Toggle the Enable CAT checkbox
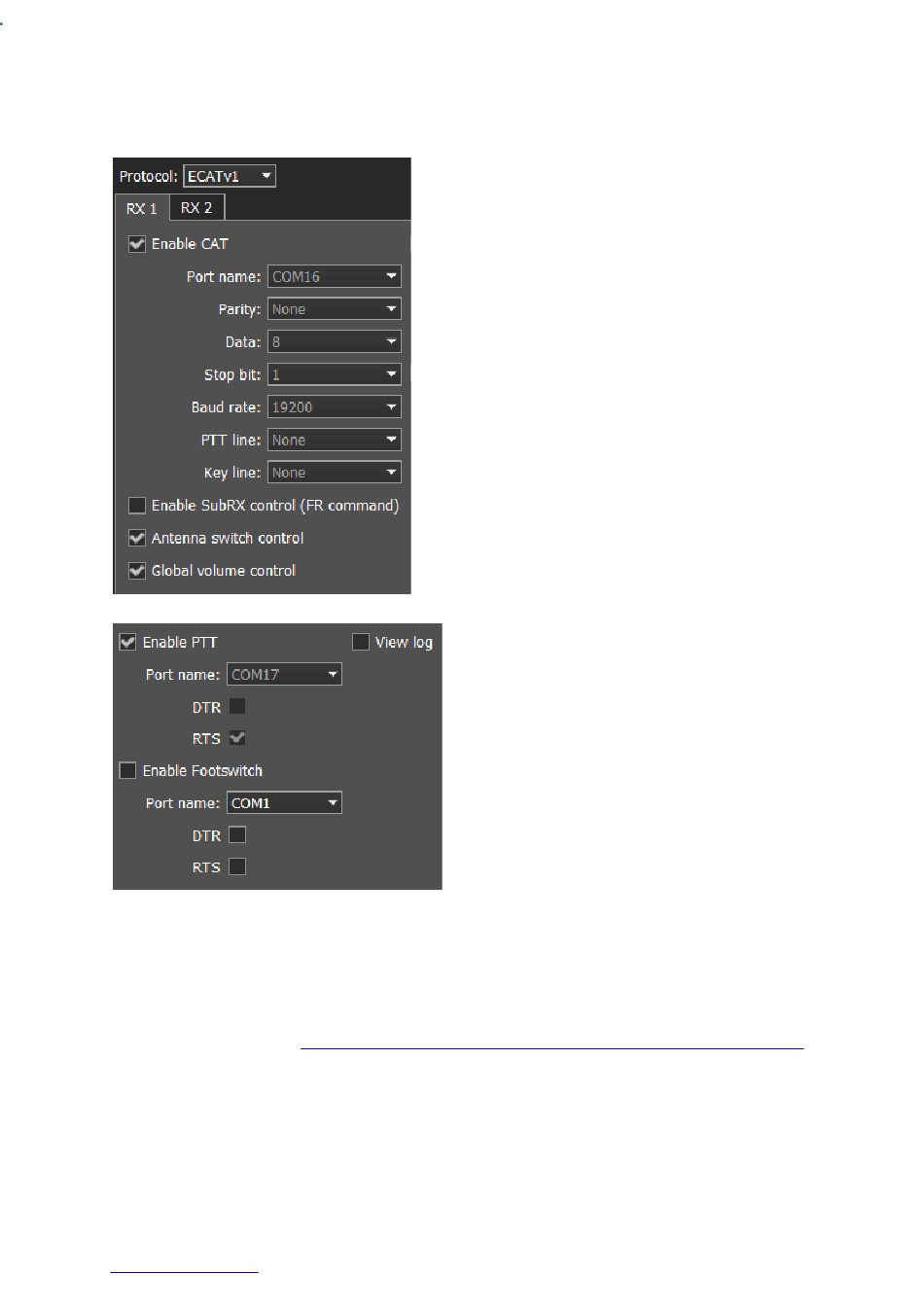Viewport: 924px width, 1307px height. coord(137,244)
